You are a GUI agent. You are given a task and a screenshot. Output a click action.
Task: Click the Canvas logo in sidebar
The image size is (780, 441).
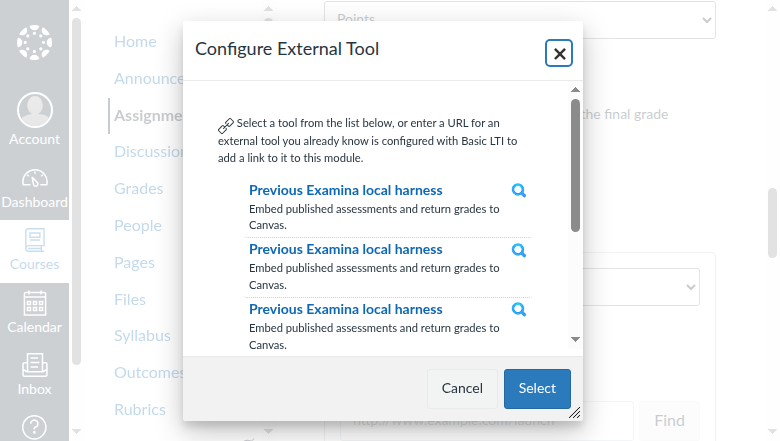click(34, 43)
